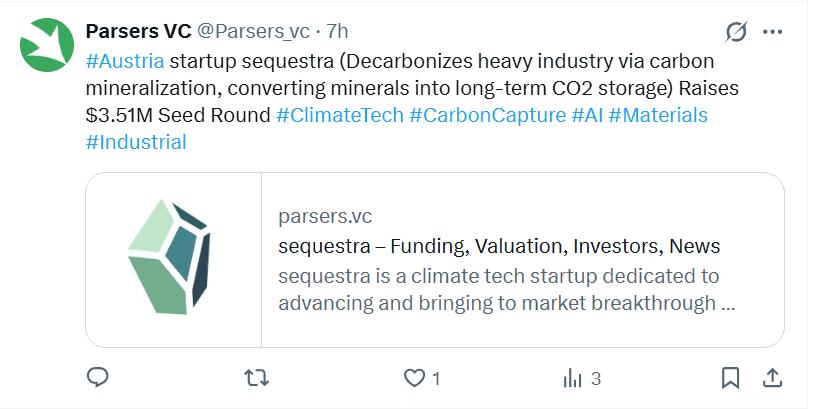This screenshot has height=409, width=839.
Task: Open the three-dot more options menu
Action: point(772,32)
